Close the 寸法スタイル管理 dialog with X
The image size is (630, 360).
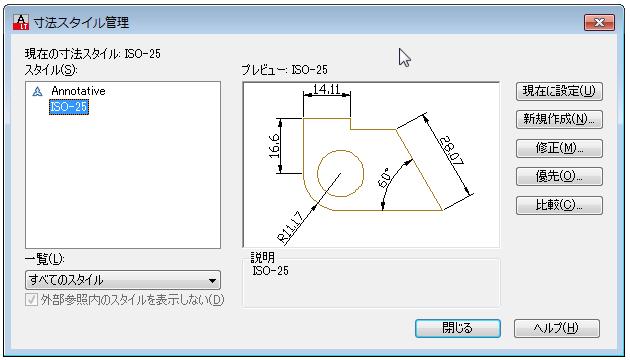(599, 22)
